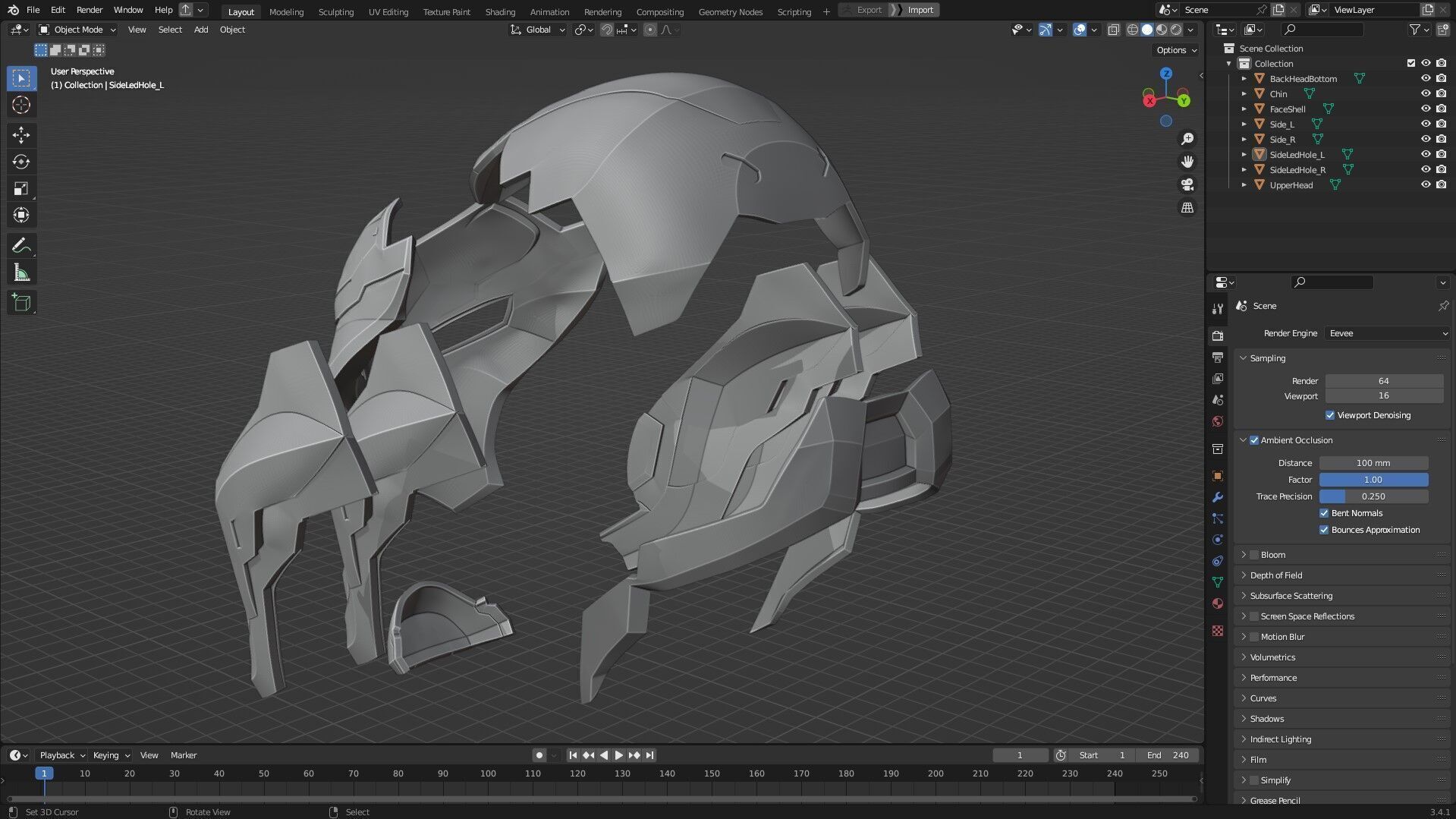Click the AO Distance value field
Image resolution: width=1456 pixels, height=819 pixels.
click(x=1373, y=463)
